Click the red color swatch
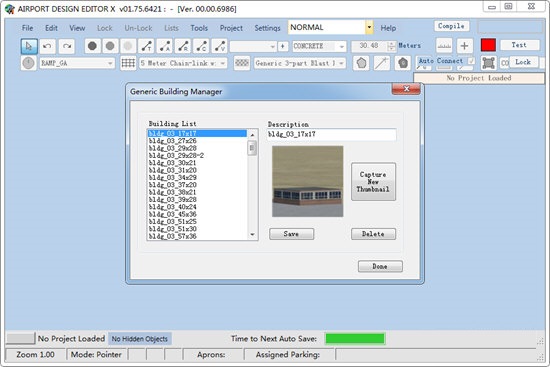This screenshot has width=550, height=367. tap(488, 46)
